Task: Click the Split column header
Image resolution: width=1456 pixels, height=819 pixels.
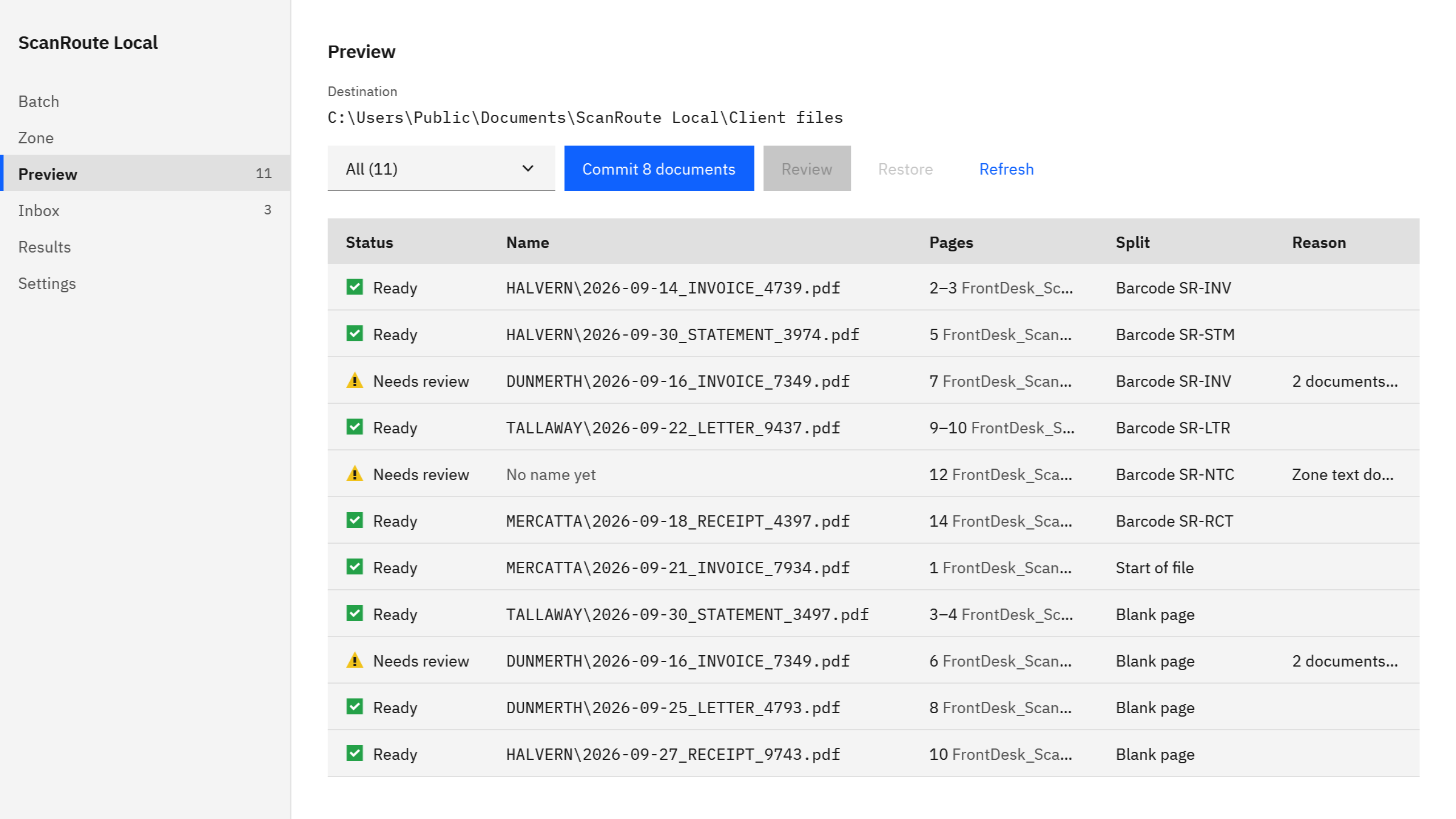Action: tap(1132, 242)
